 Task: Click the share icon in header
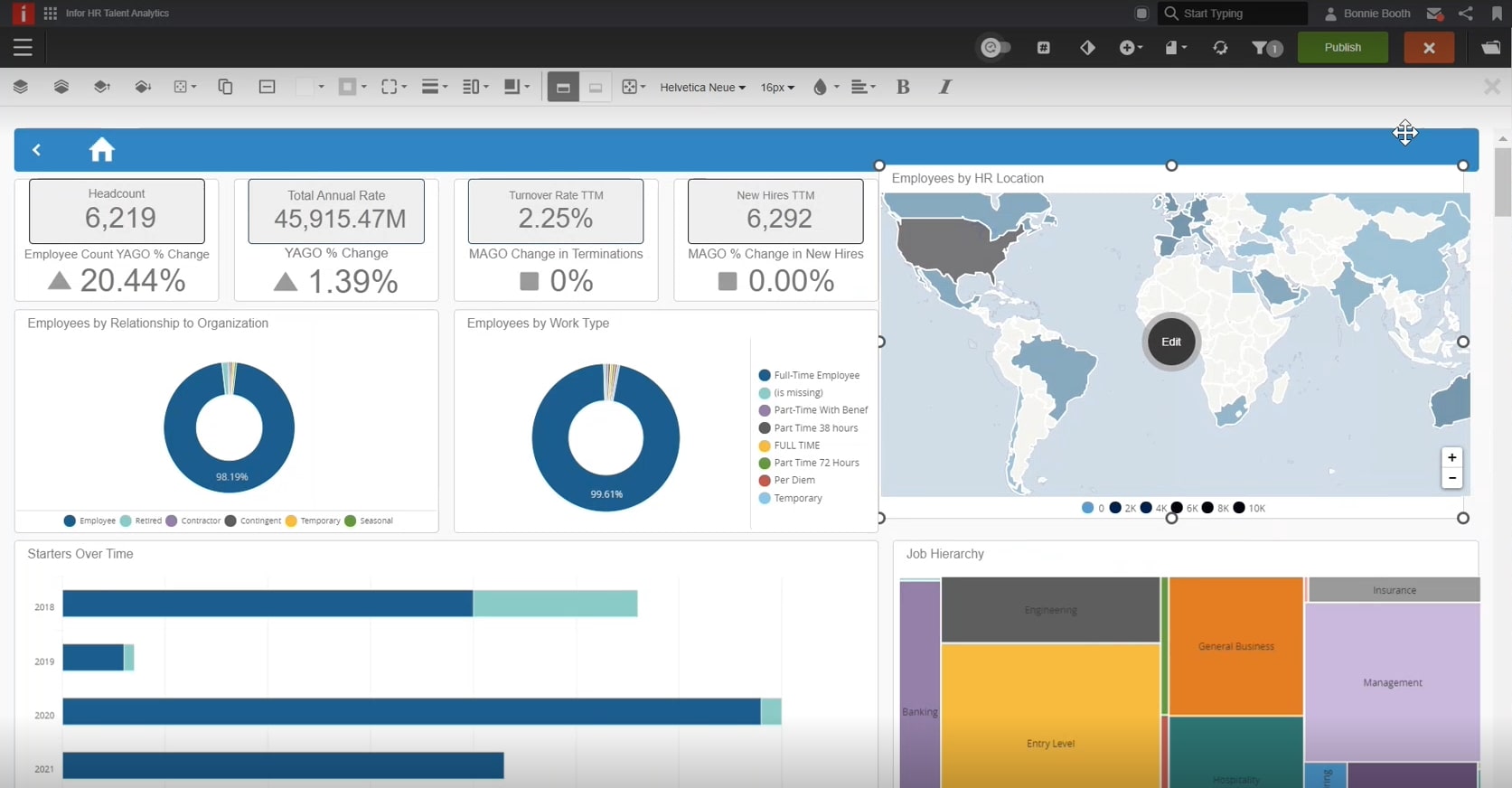[1466, 14]
